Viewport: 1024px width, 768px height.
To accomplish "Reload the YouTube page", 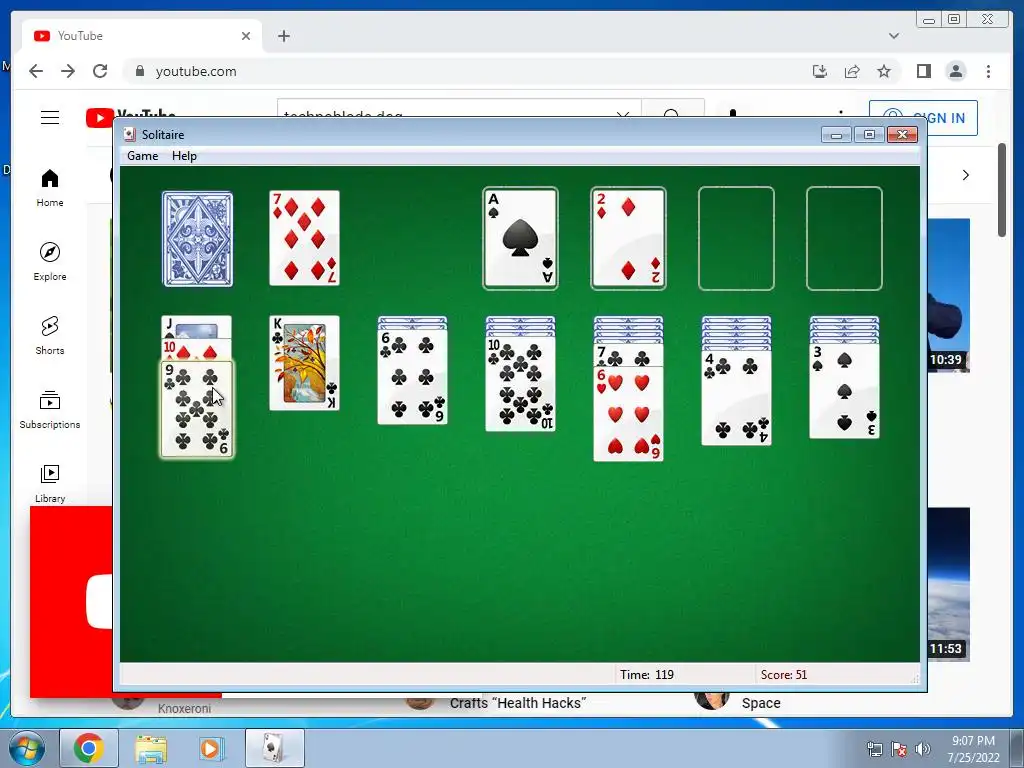I will tap(100, 71).
